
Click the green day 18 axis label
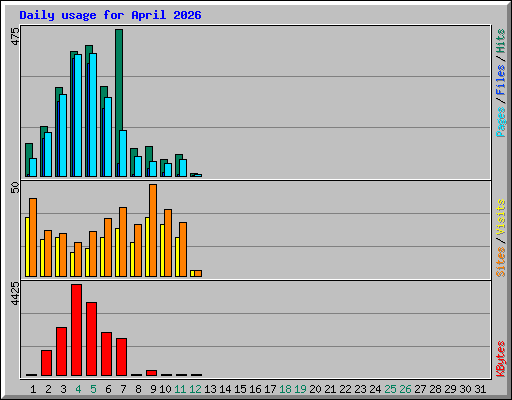click(x=285, y=389)
